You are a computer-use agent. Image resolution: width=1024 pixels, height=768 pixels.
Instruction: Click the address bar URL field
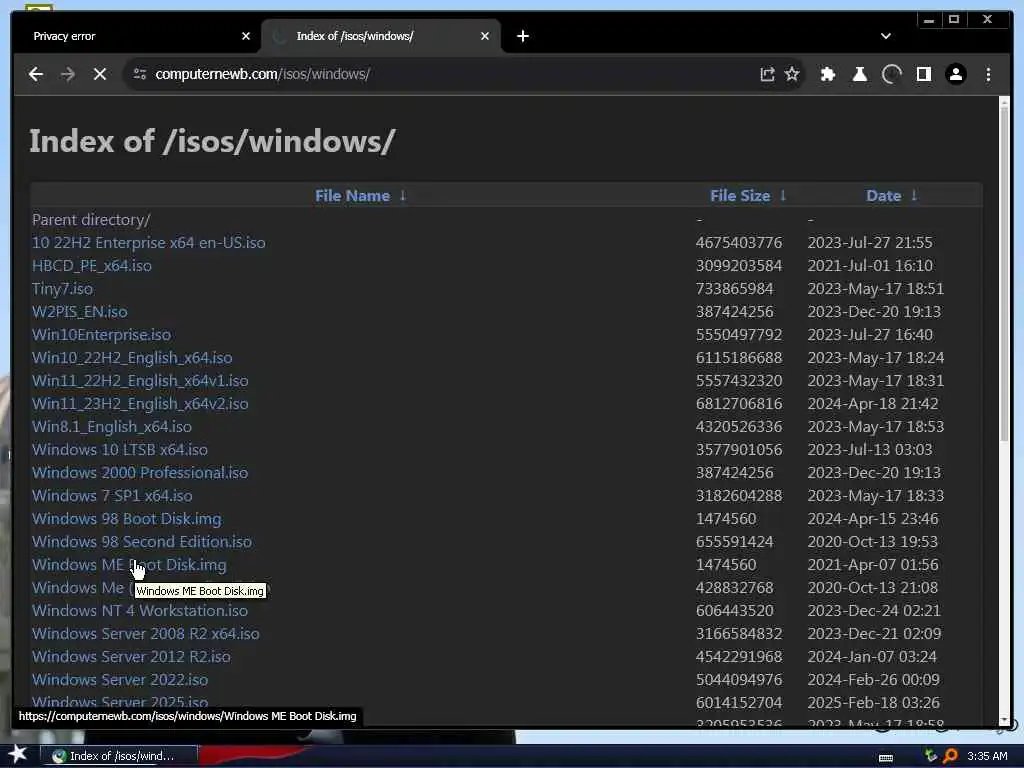[x=451, y=74]
